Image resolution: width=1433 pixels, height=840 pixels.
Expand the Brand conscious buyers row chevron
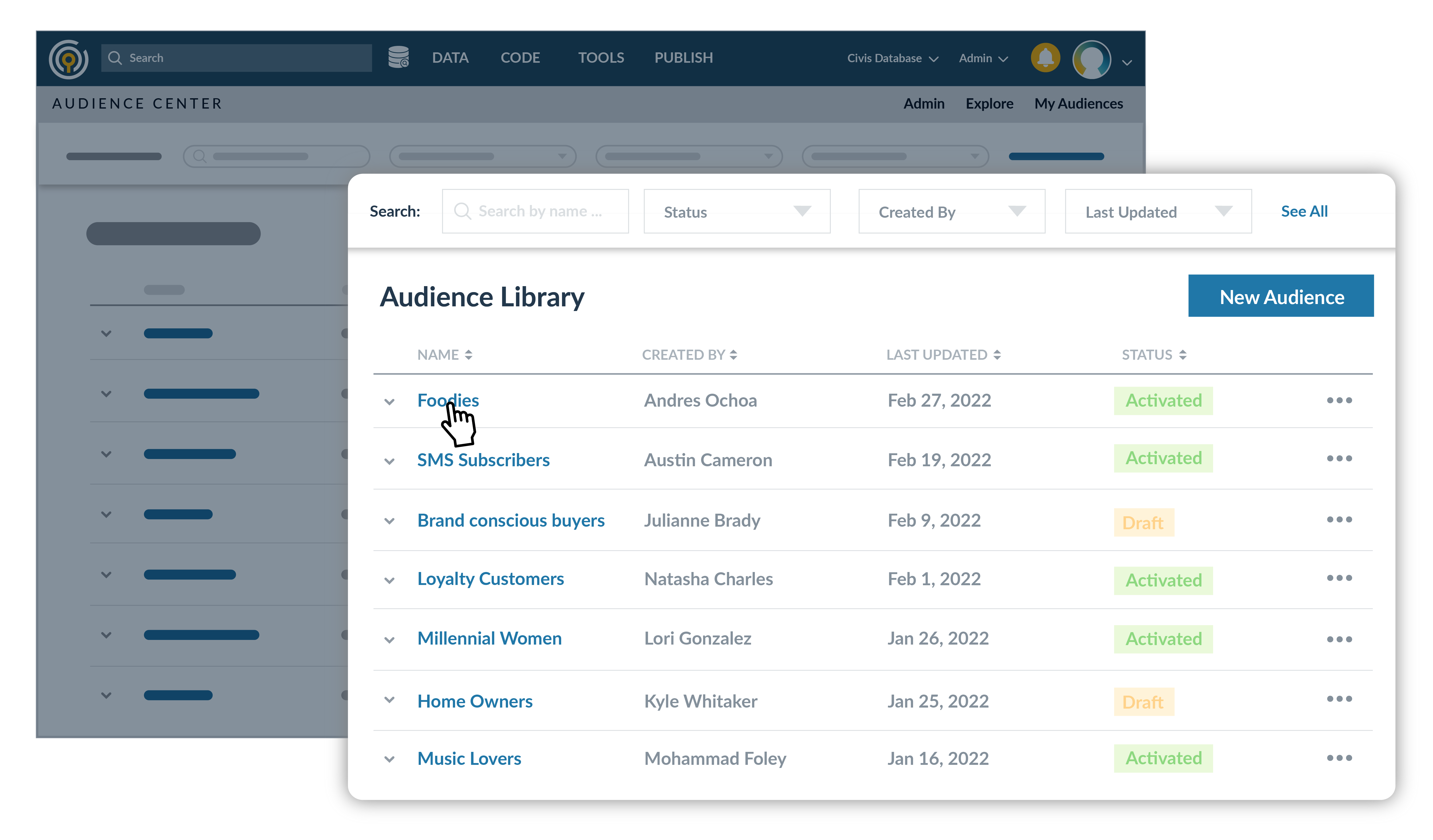pyautogui.click(x=389, y=521)
